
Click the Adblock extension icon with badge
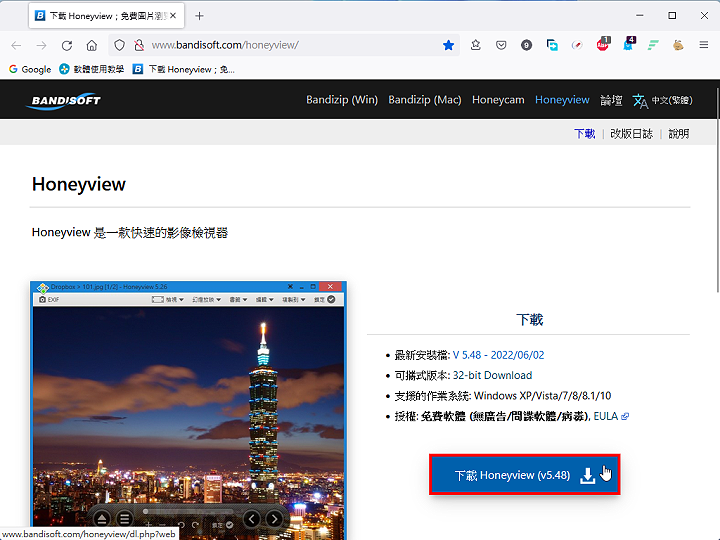coord(603,44)
